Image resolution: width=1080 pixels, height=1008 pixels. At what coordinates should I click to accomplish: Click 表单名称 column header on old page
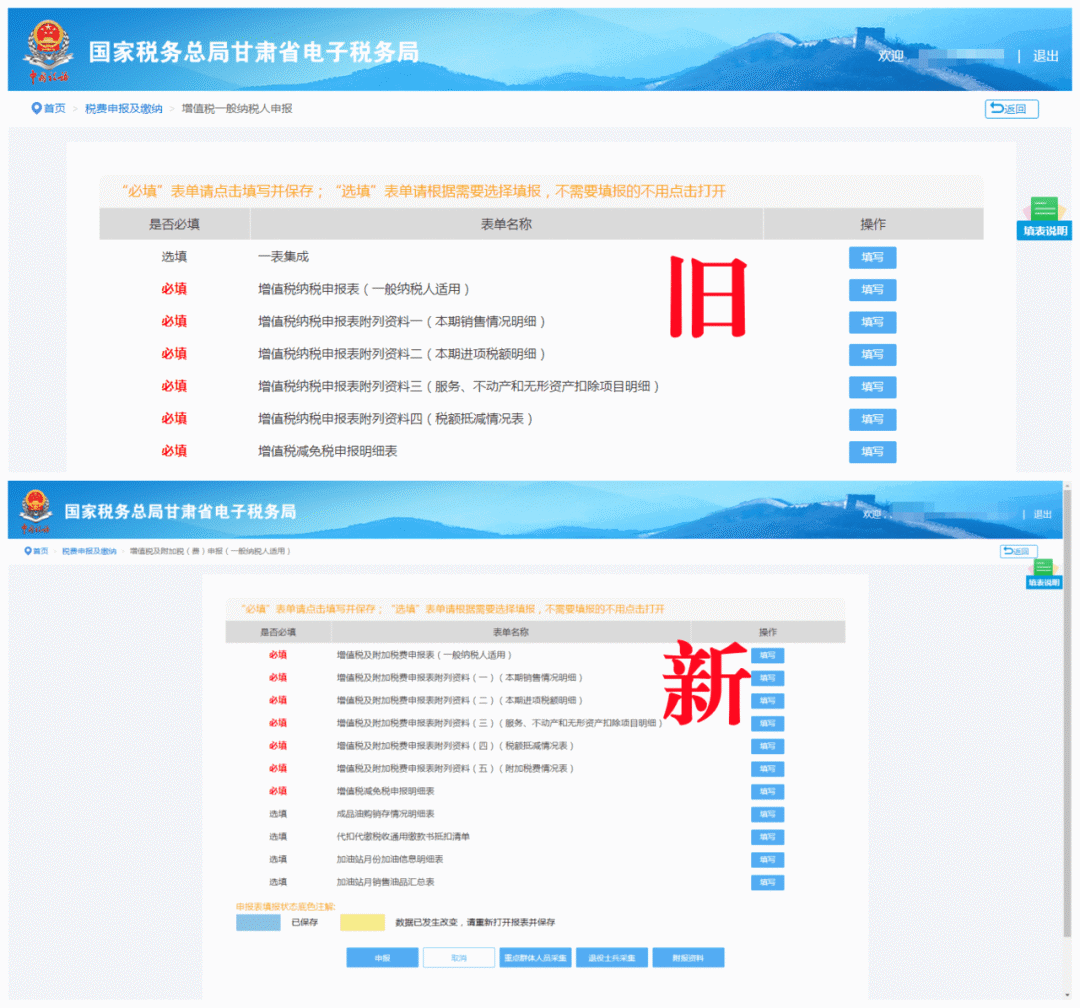506,224
